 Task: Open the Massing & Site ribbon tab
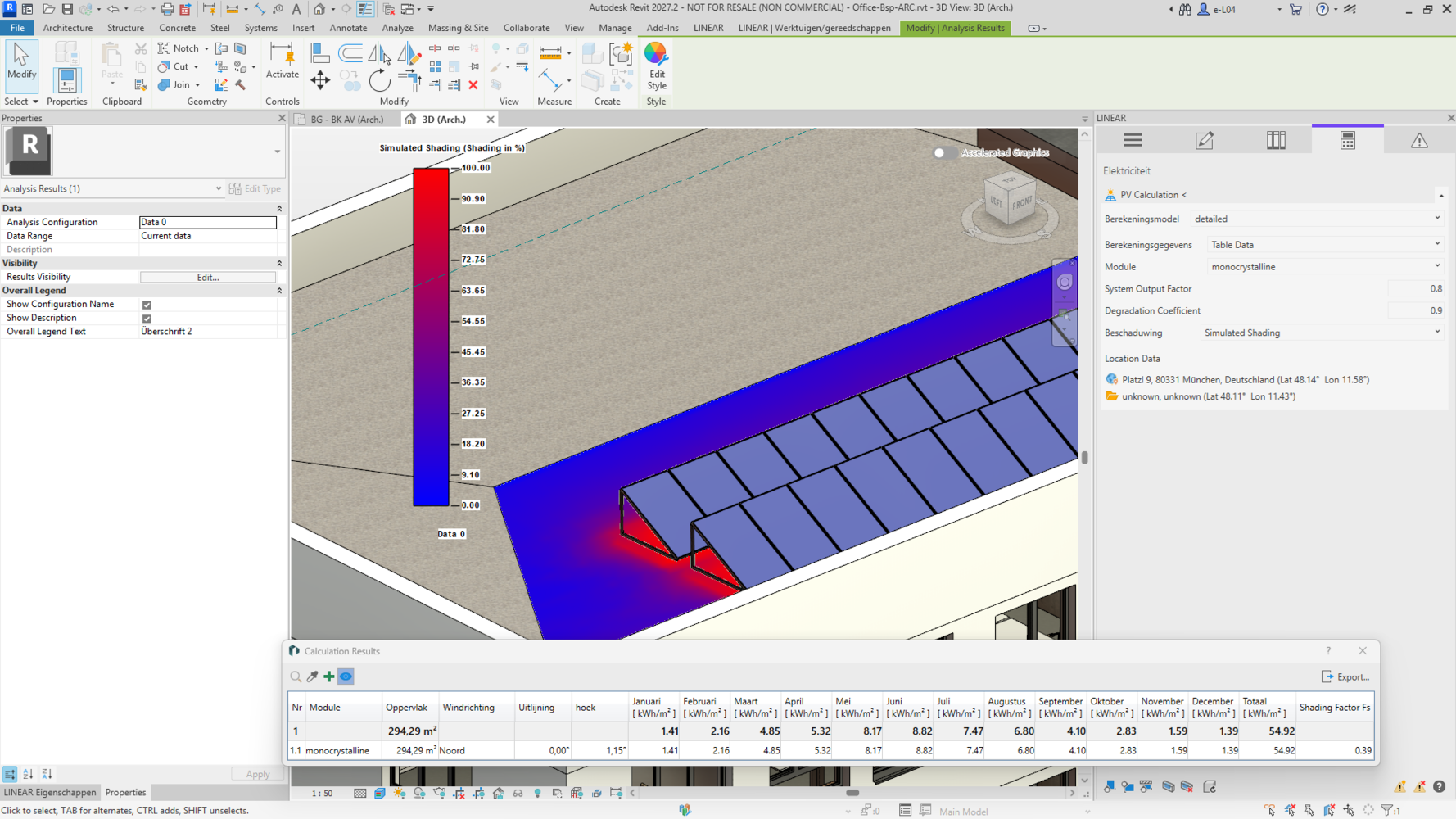(x=458, y=28)
